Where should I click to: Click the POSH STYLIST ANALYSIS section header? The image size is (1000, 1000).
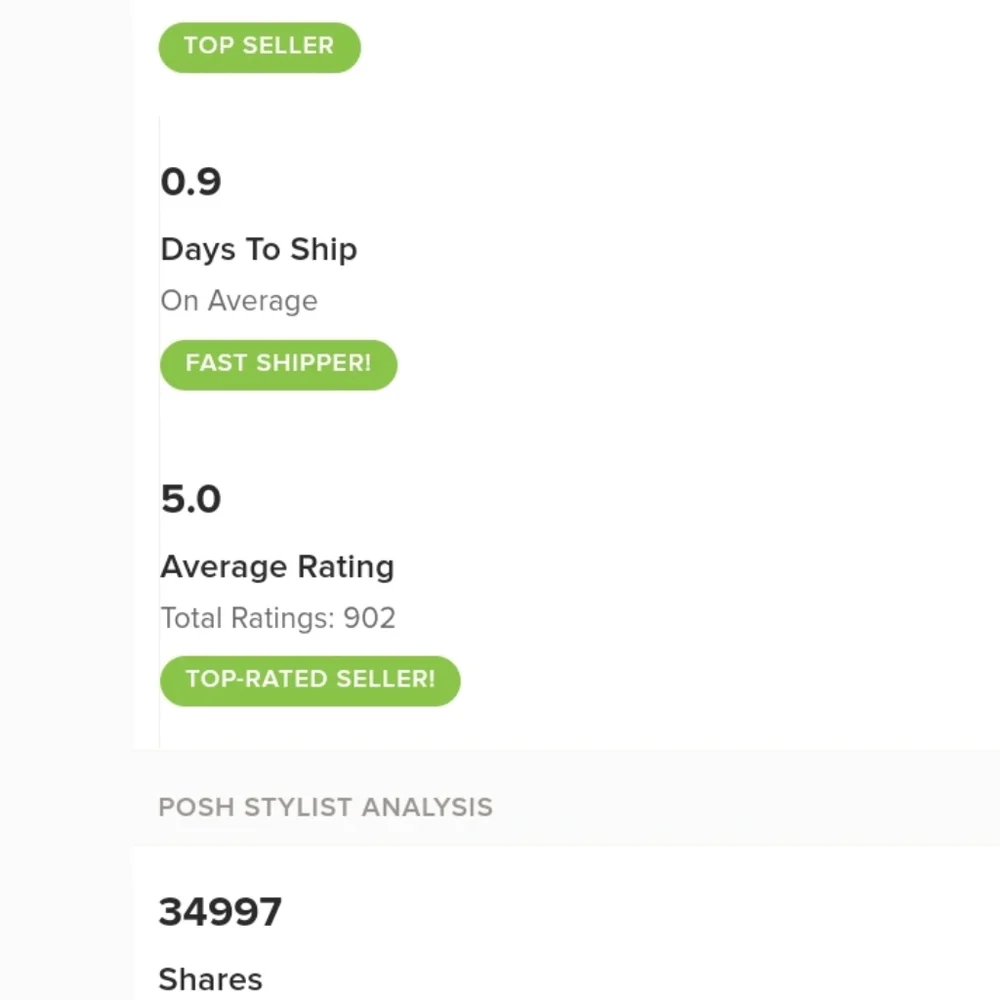(x=325, y=807)
